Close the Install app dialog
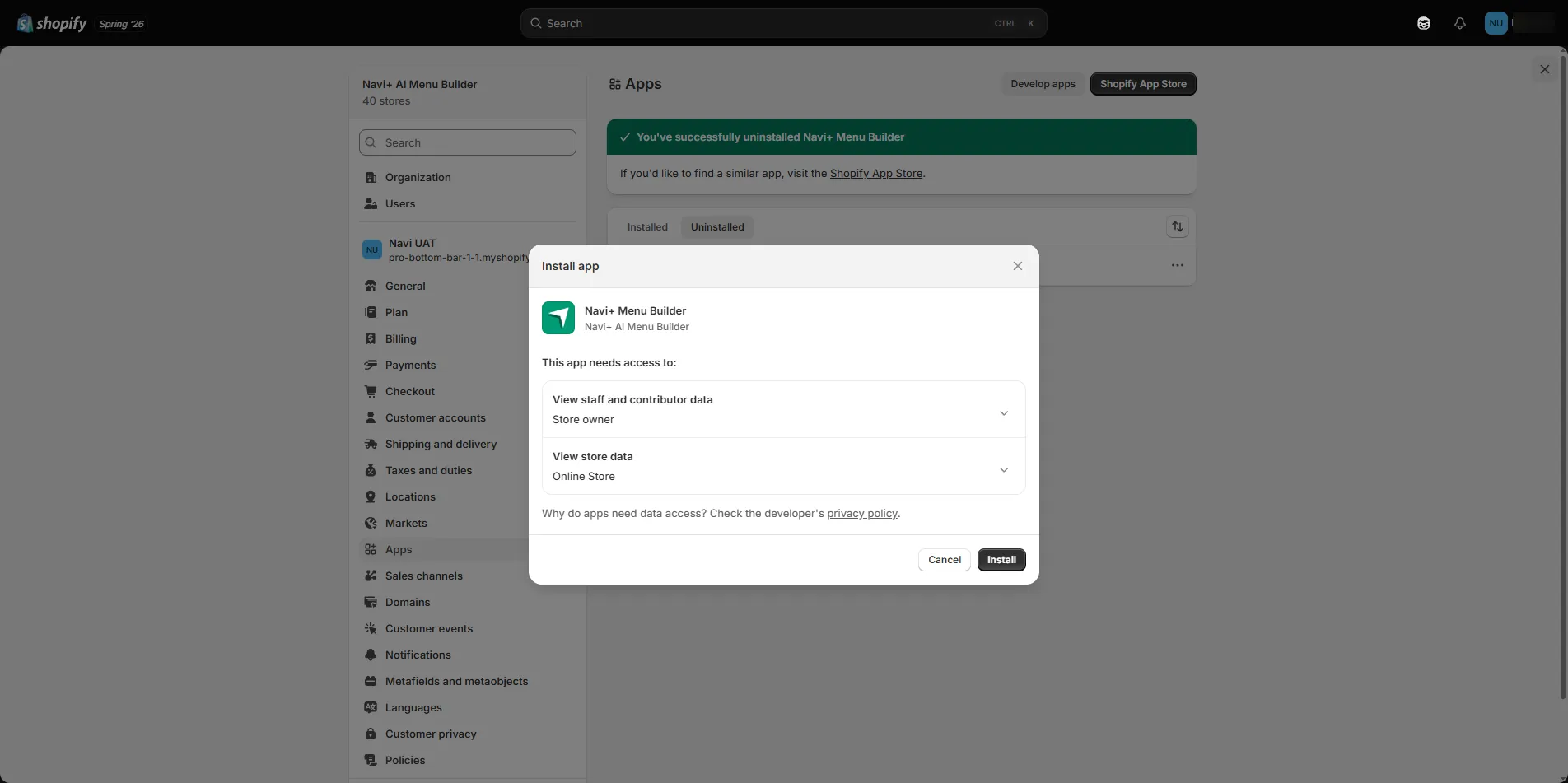This screenshot has width=1568, height=783. pyautogui.click(x=1018, y=266)
